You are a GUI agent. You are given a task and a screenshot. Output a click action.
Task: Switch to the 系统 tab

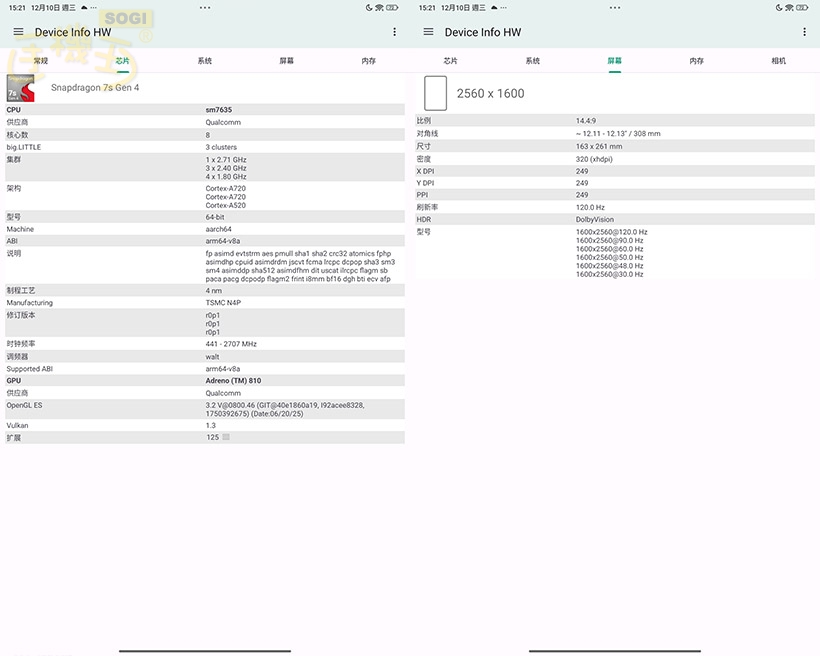205,60
